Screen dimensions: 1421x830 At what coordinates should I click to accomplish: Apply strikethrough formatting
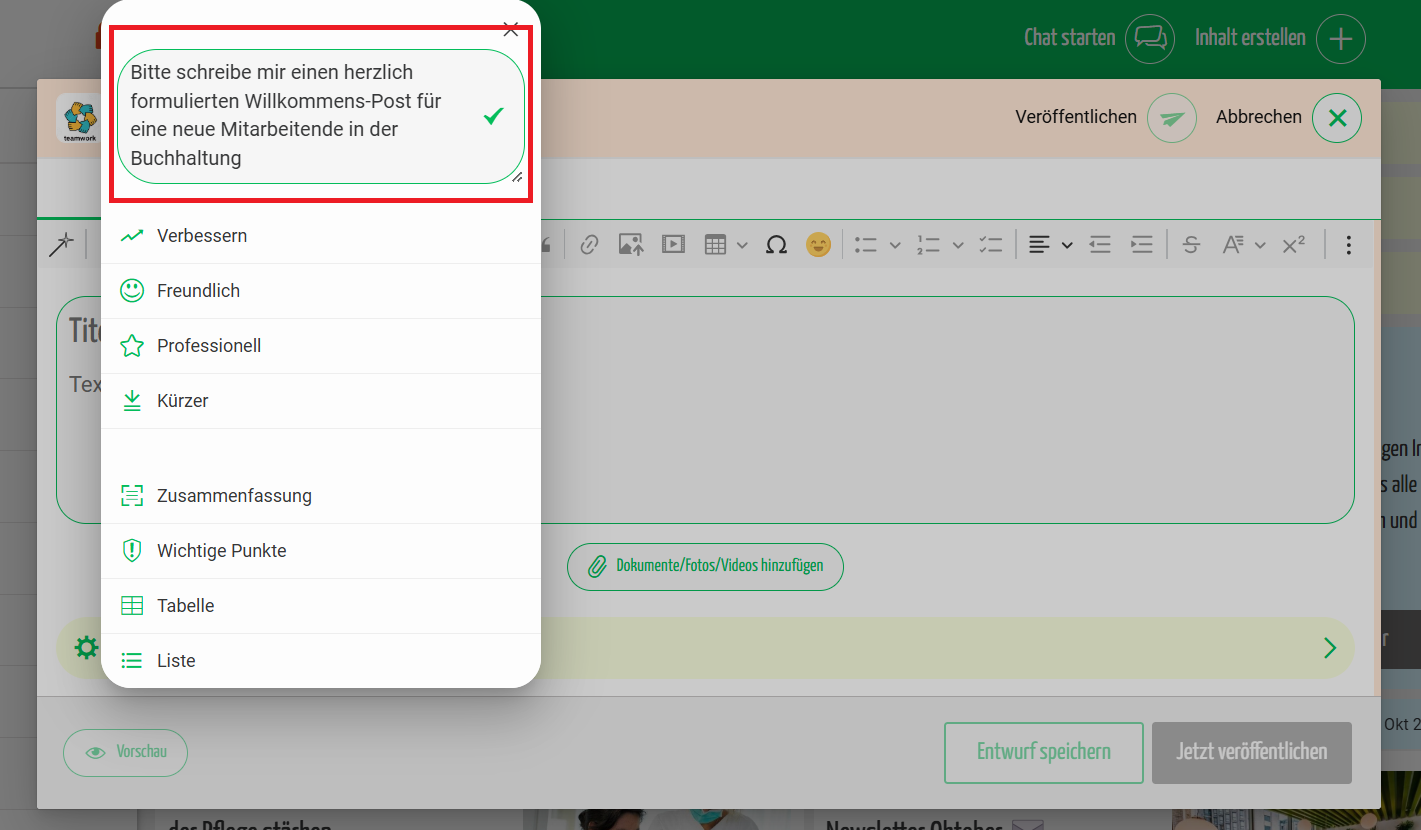1190,245
